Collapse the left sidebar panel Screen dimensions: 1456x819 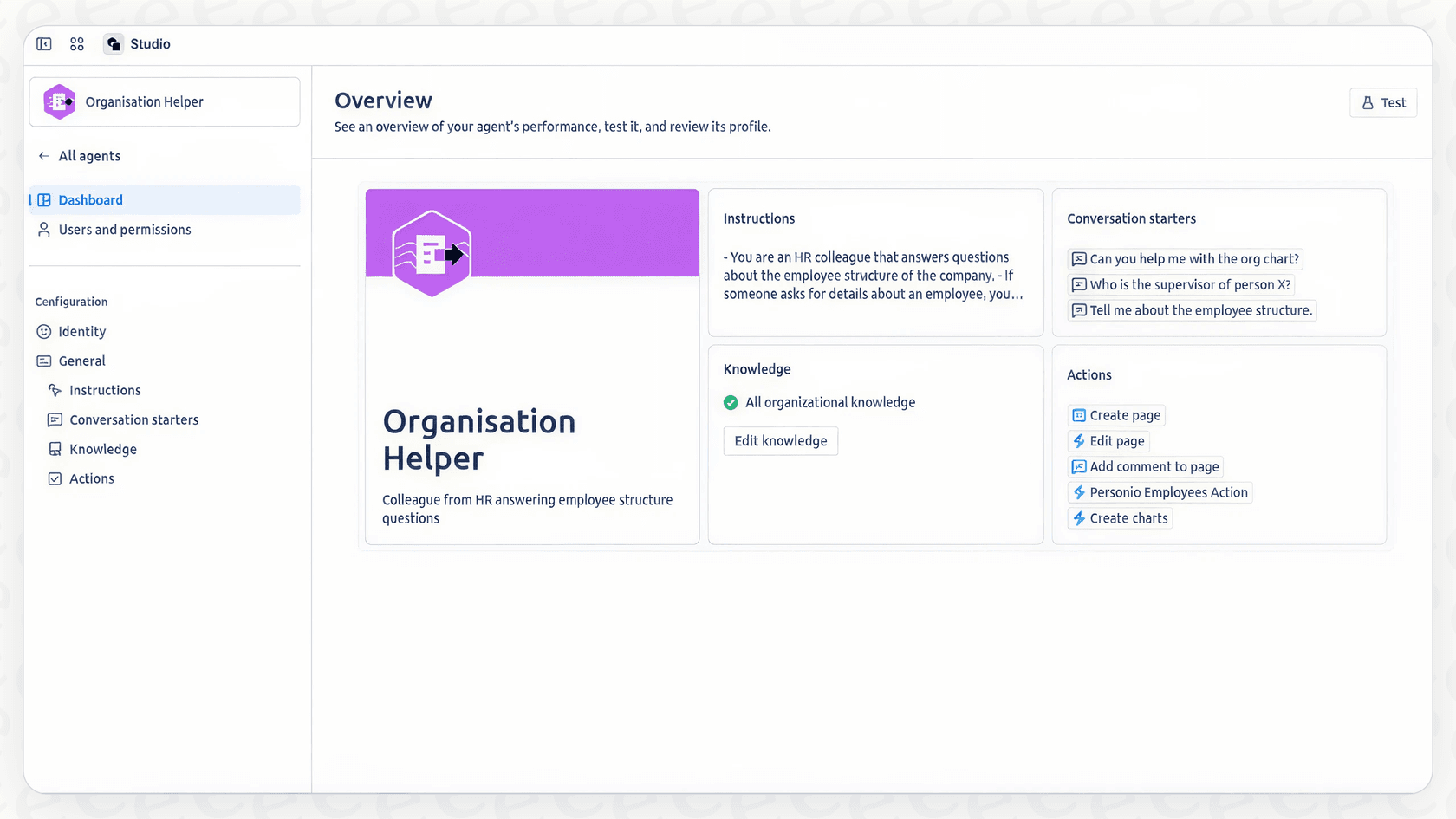coord(43,44)
